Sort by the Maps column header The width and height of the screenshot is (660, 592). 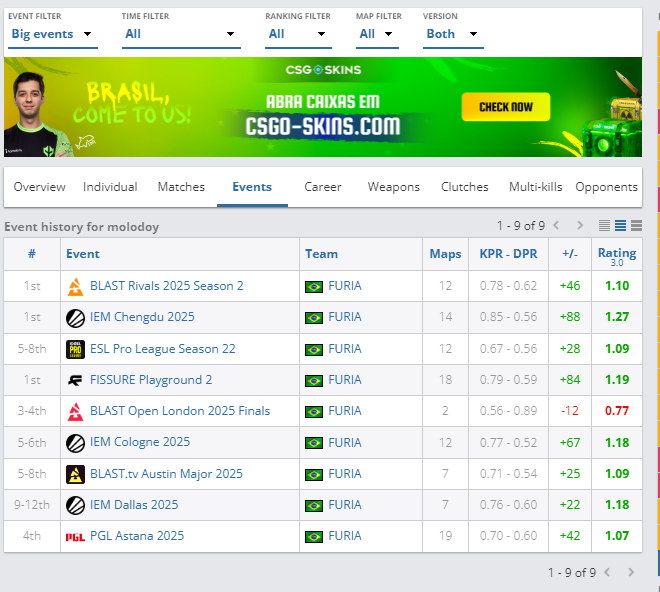coord(445,254)
